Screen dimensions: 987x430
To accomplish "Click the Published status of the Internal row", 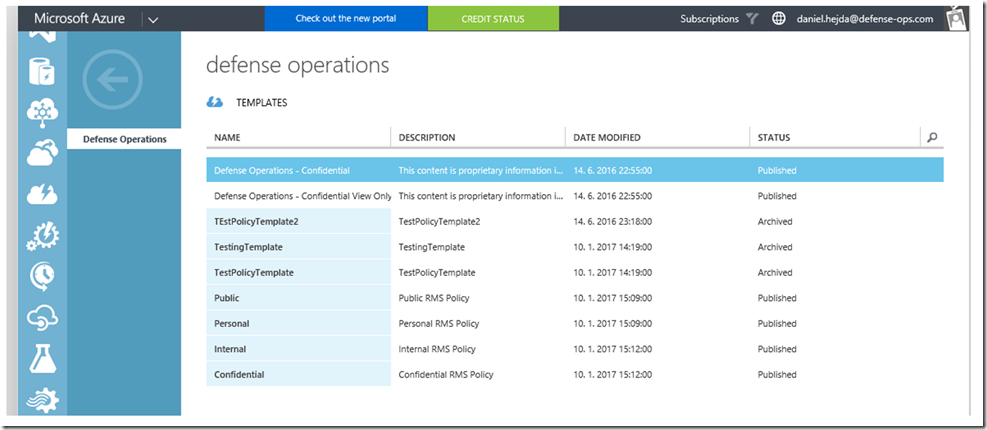I will coord(777,349).
